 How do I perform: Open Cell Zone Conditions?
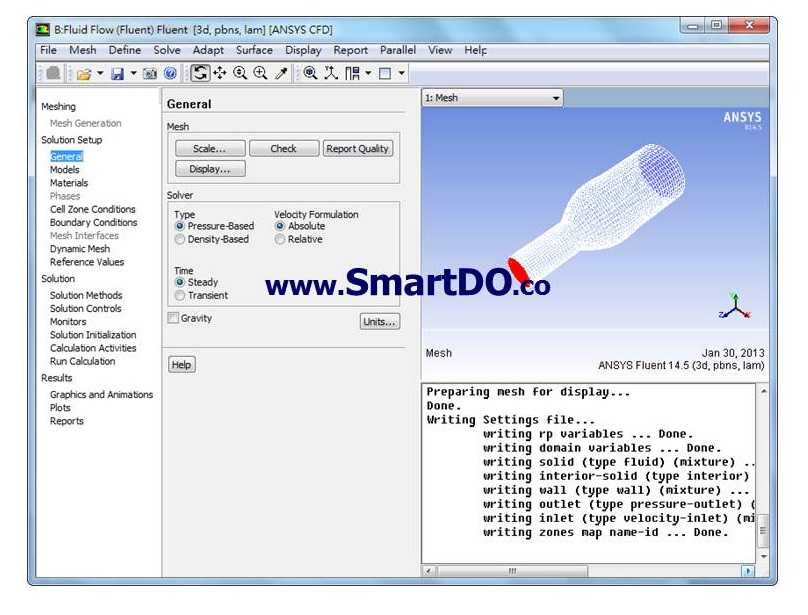[x=93, y=209]
